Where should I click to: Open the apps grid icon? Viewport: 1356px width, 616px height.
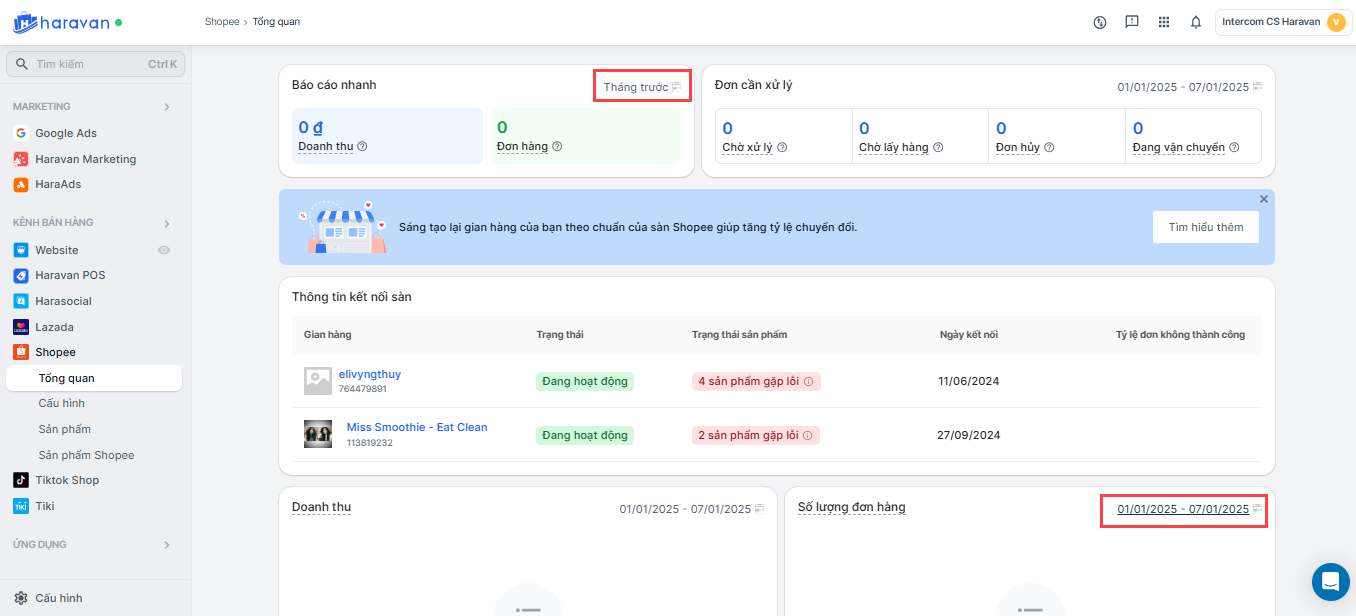pos(1164,22)
